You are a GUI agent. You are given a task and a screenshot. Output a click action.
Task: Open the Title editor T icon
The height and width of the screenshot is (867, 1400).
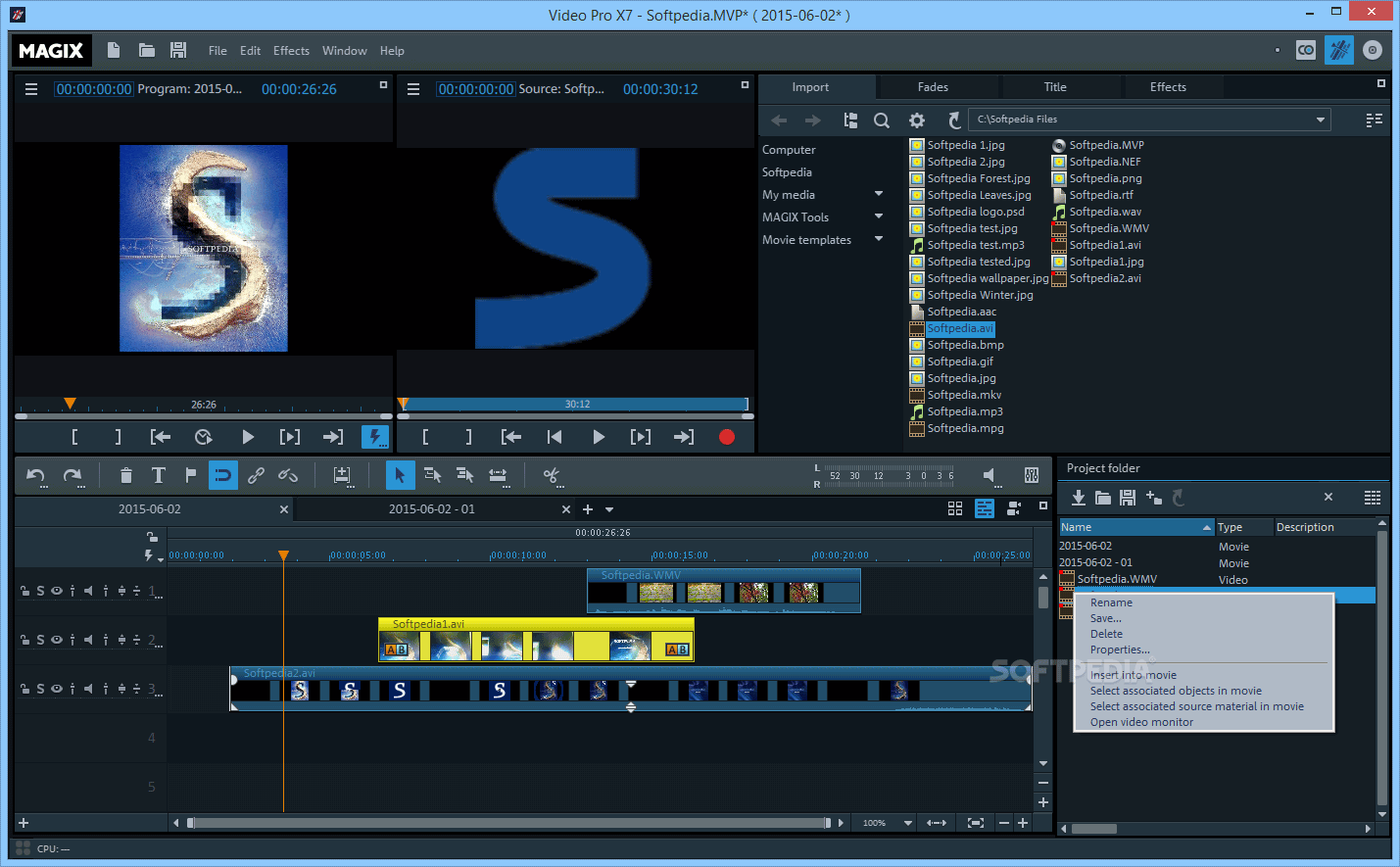point(158,475)
